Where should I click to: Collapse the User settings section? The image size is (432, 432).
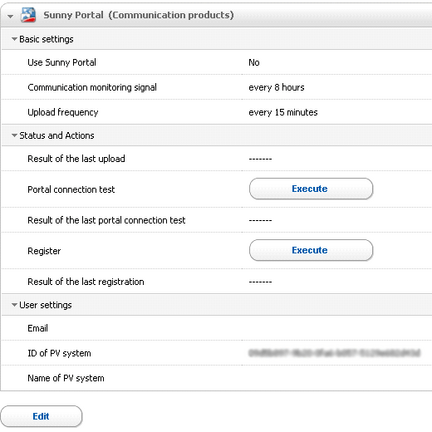click(14, 305)
